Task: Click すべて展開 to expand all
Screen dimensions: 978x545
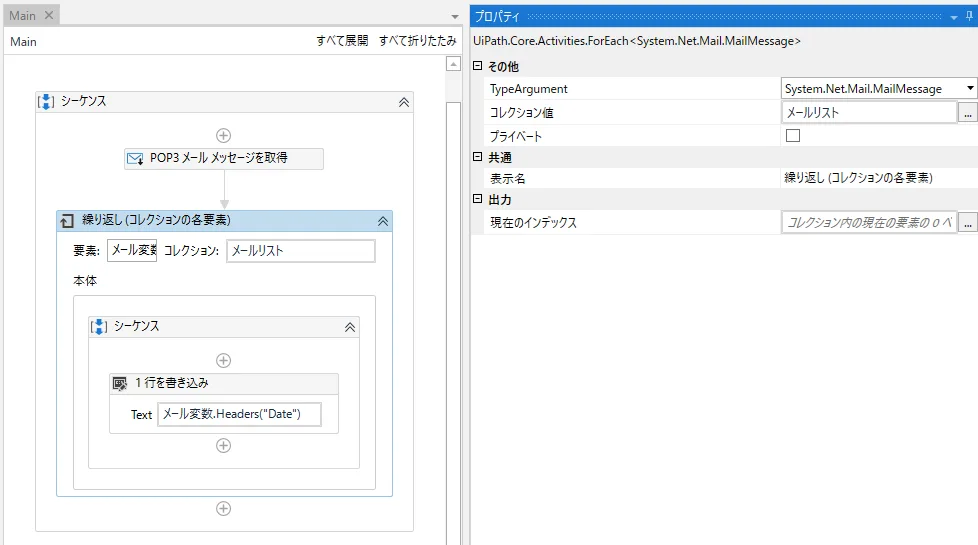Action: (342, 41)
